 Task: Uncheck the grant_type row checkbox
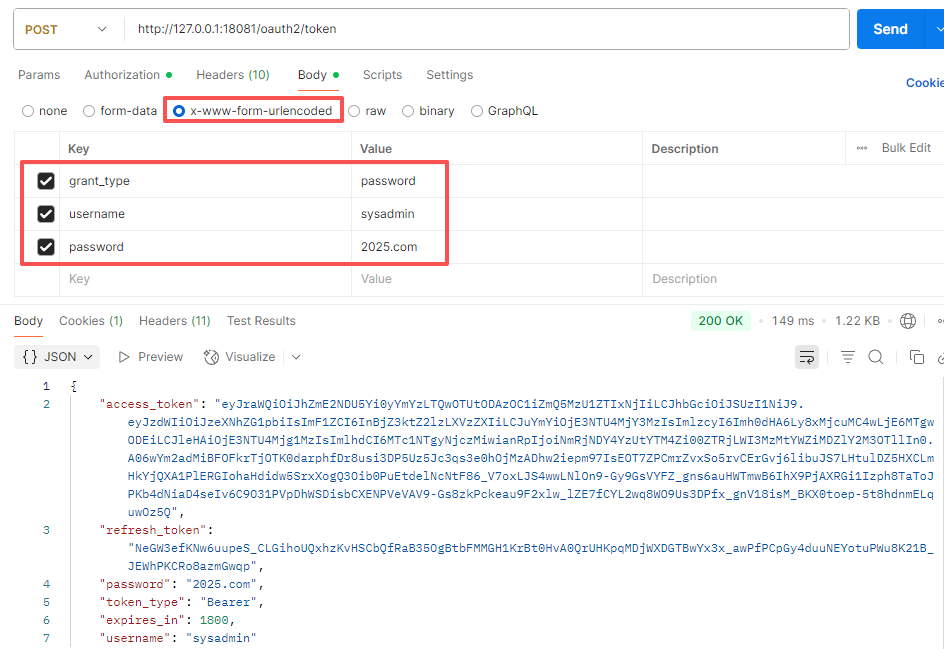coord(46,181)
